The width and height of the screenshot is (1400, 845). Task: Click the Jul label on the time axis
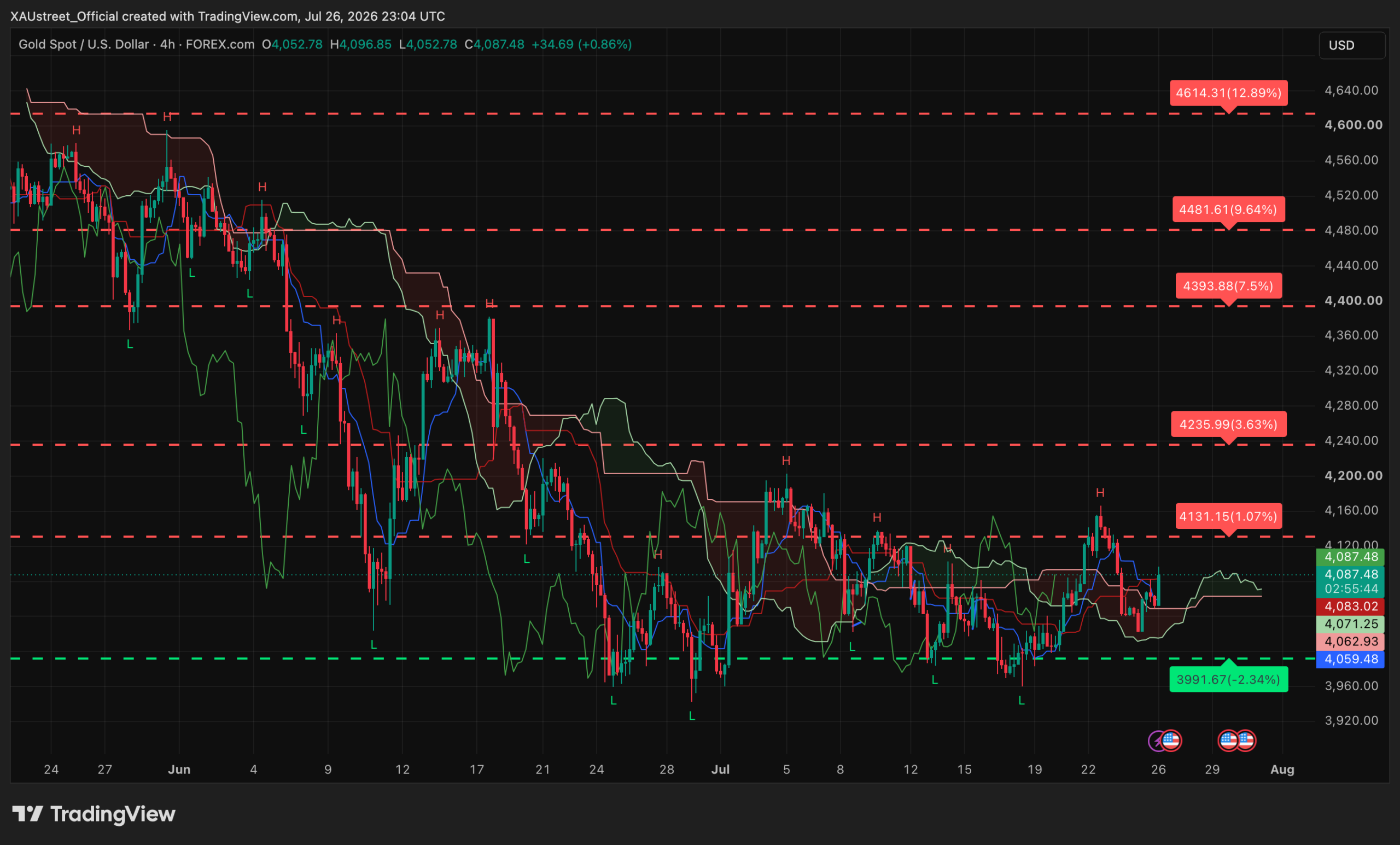[x=720, y=770]
